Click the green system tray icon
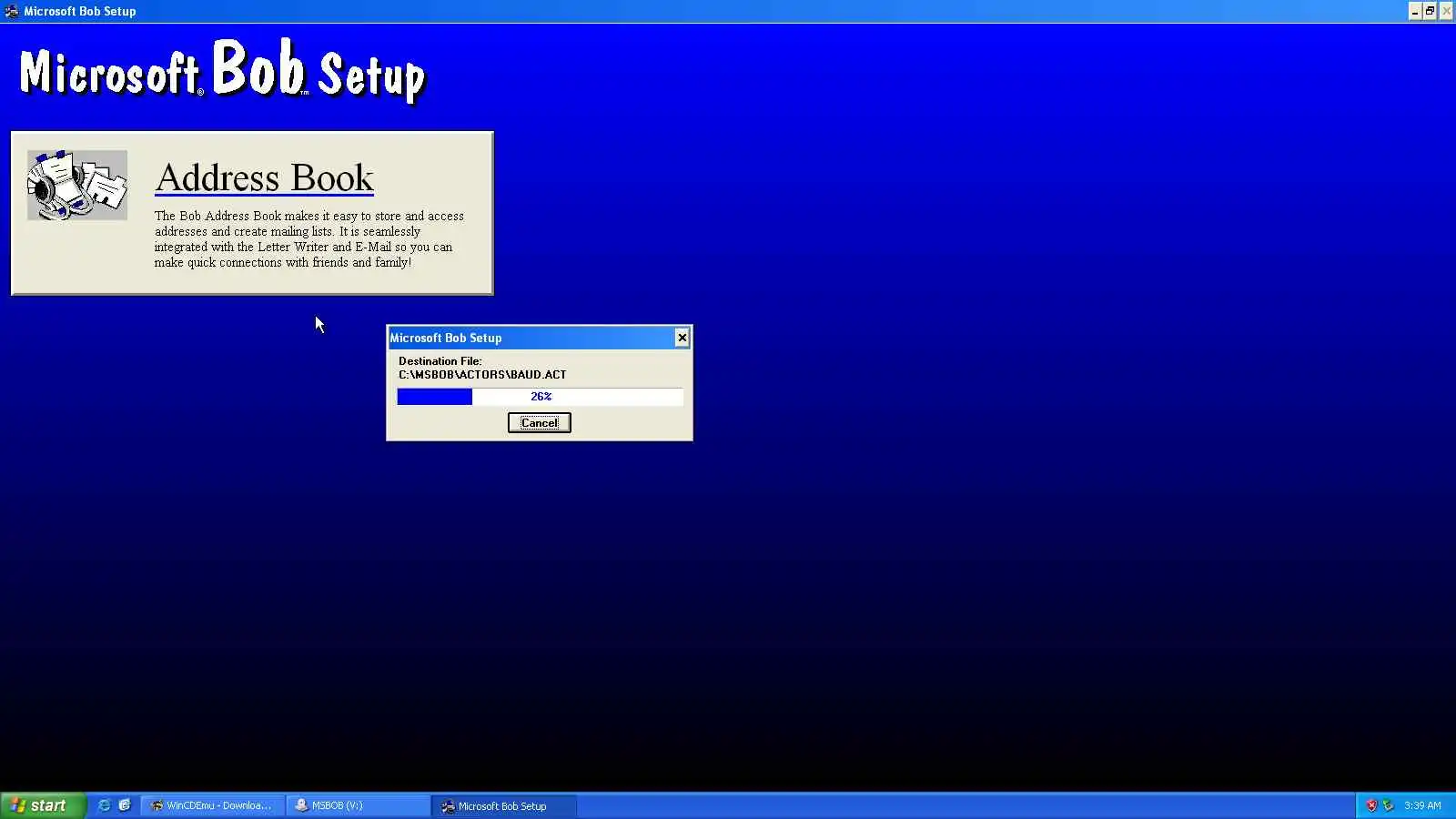The width and height of the screenshot is (1456, 819). tap(1388, 805)
